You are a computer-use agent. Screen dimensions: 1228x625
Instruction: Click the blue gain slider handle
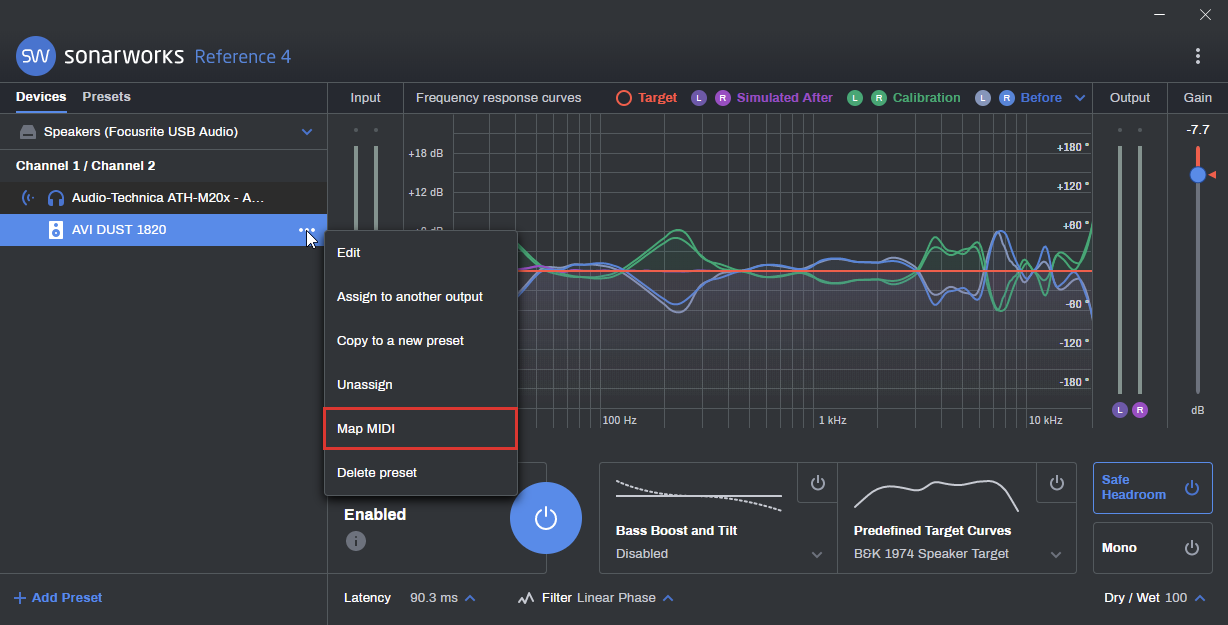1198,175
